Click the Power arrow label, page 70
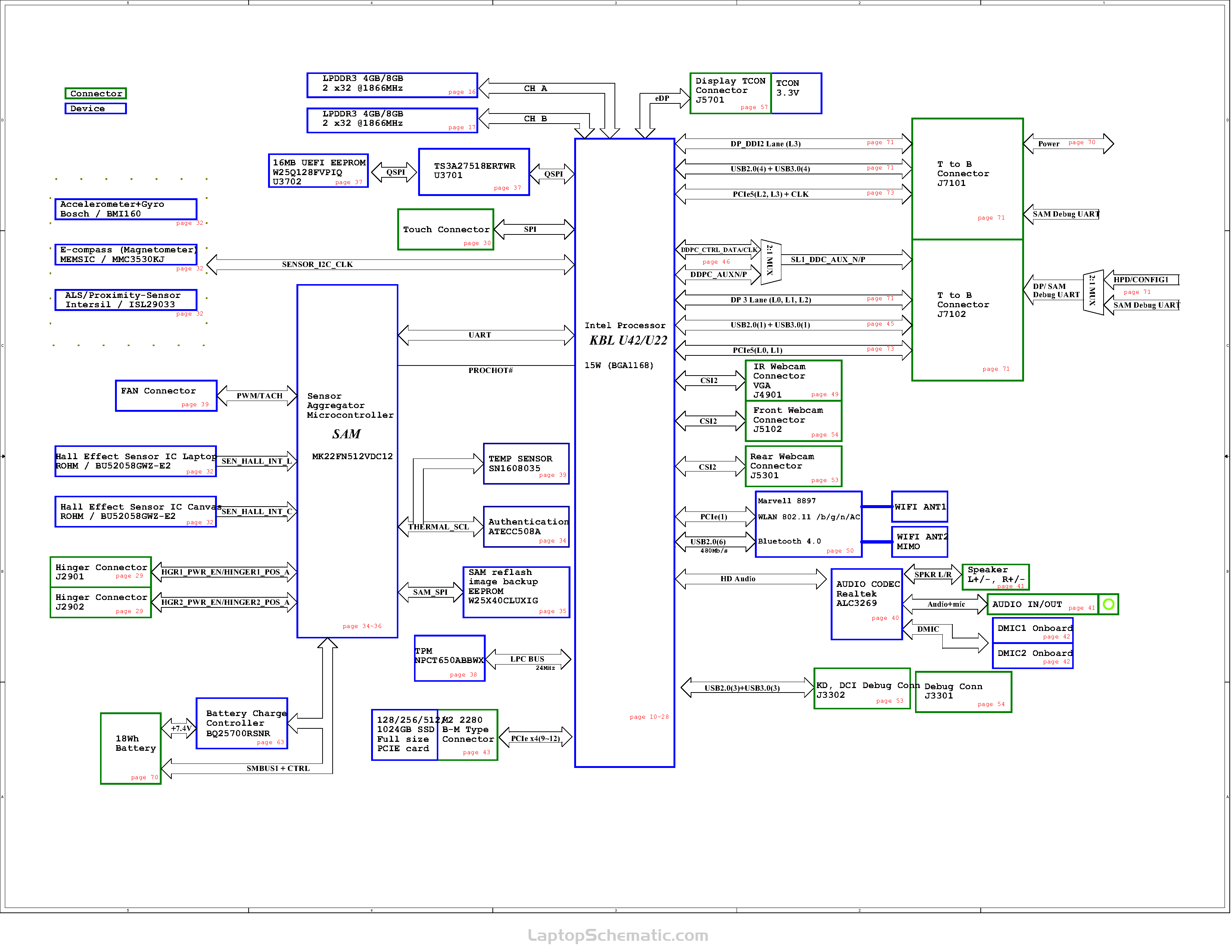 [x=1048, y=144]
